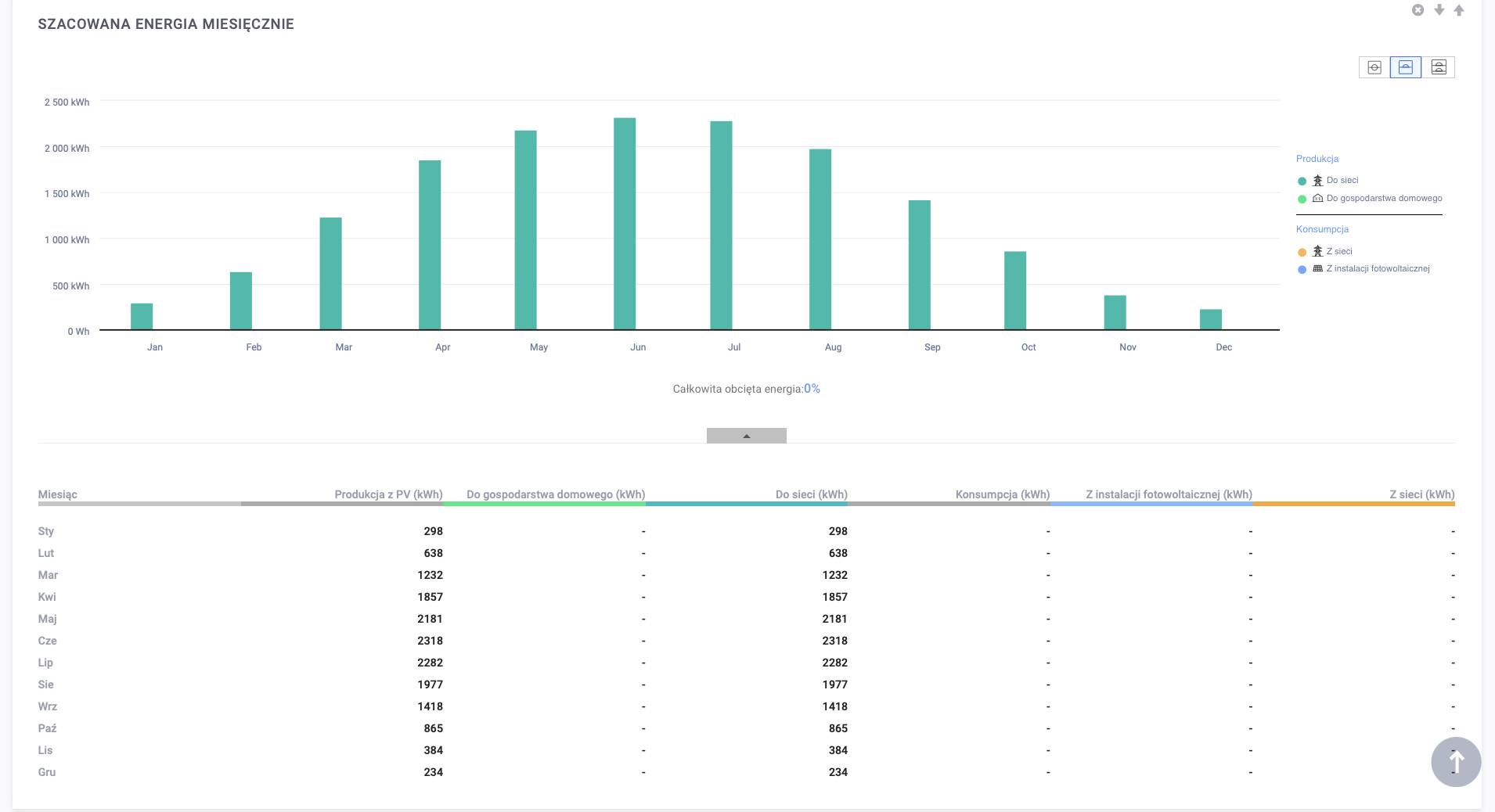
Task: Click the Produkcja legend heading
Action: pos(1317,159)
